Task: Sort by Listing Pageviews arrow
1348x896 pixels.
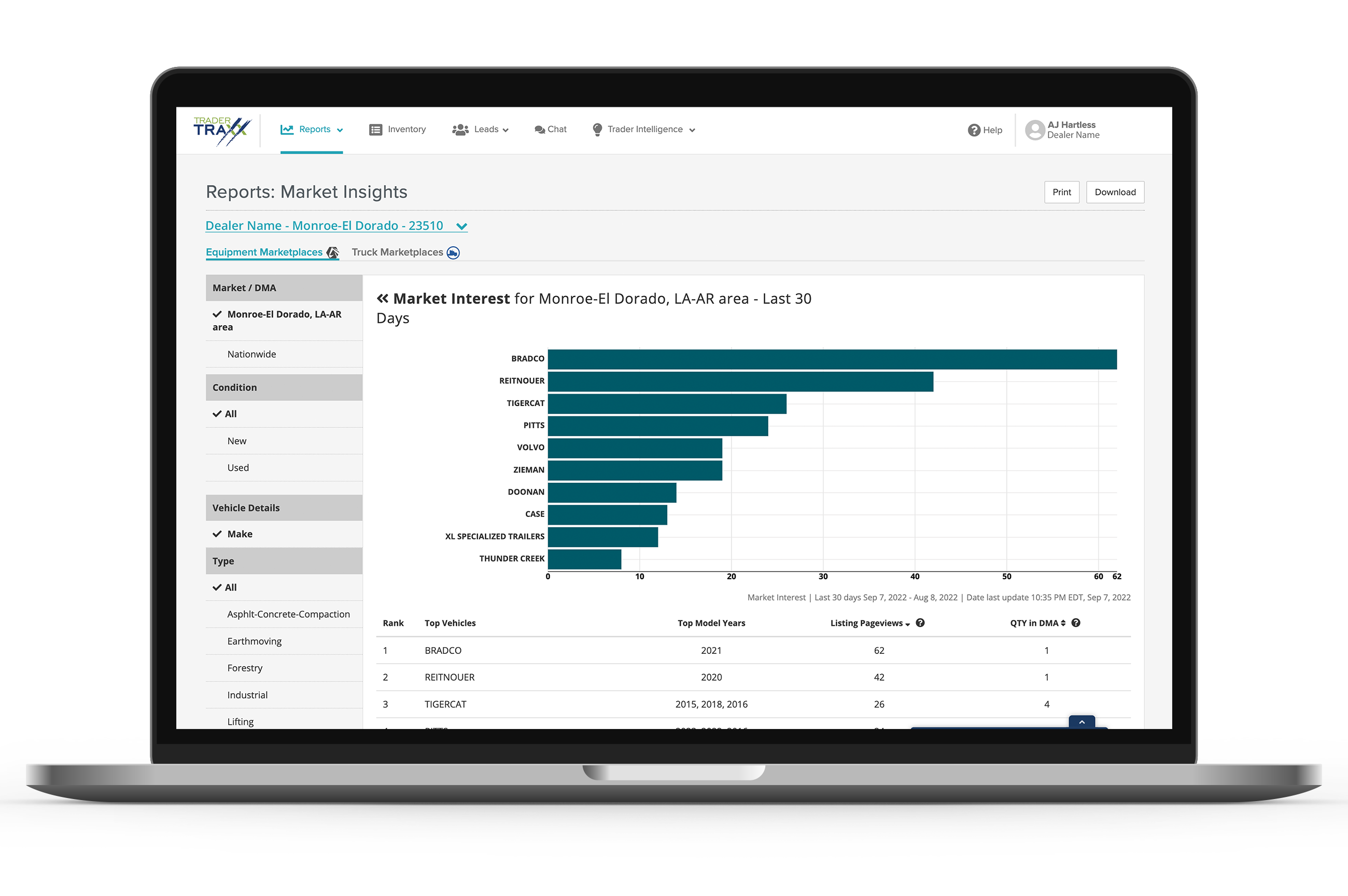Action: (908, 624)
